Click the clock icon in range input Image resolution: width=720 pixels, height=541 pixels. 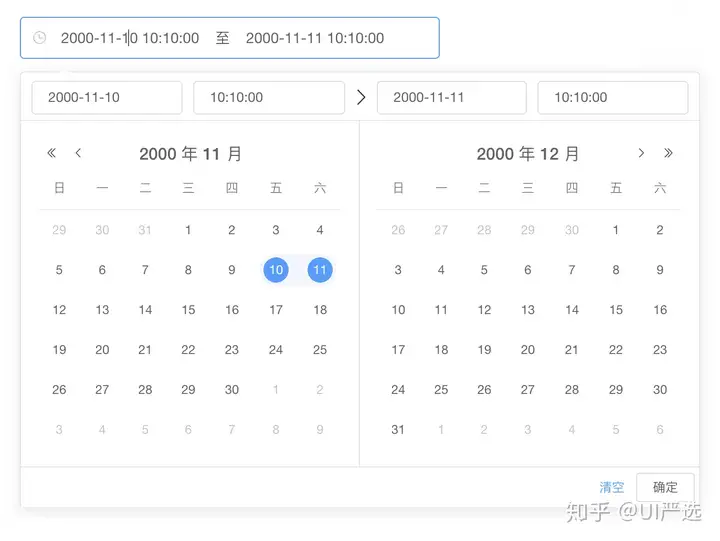click(x=40, y=38)
